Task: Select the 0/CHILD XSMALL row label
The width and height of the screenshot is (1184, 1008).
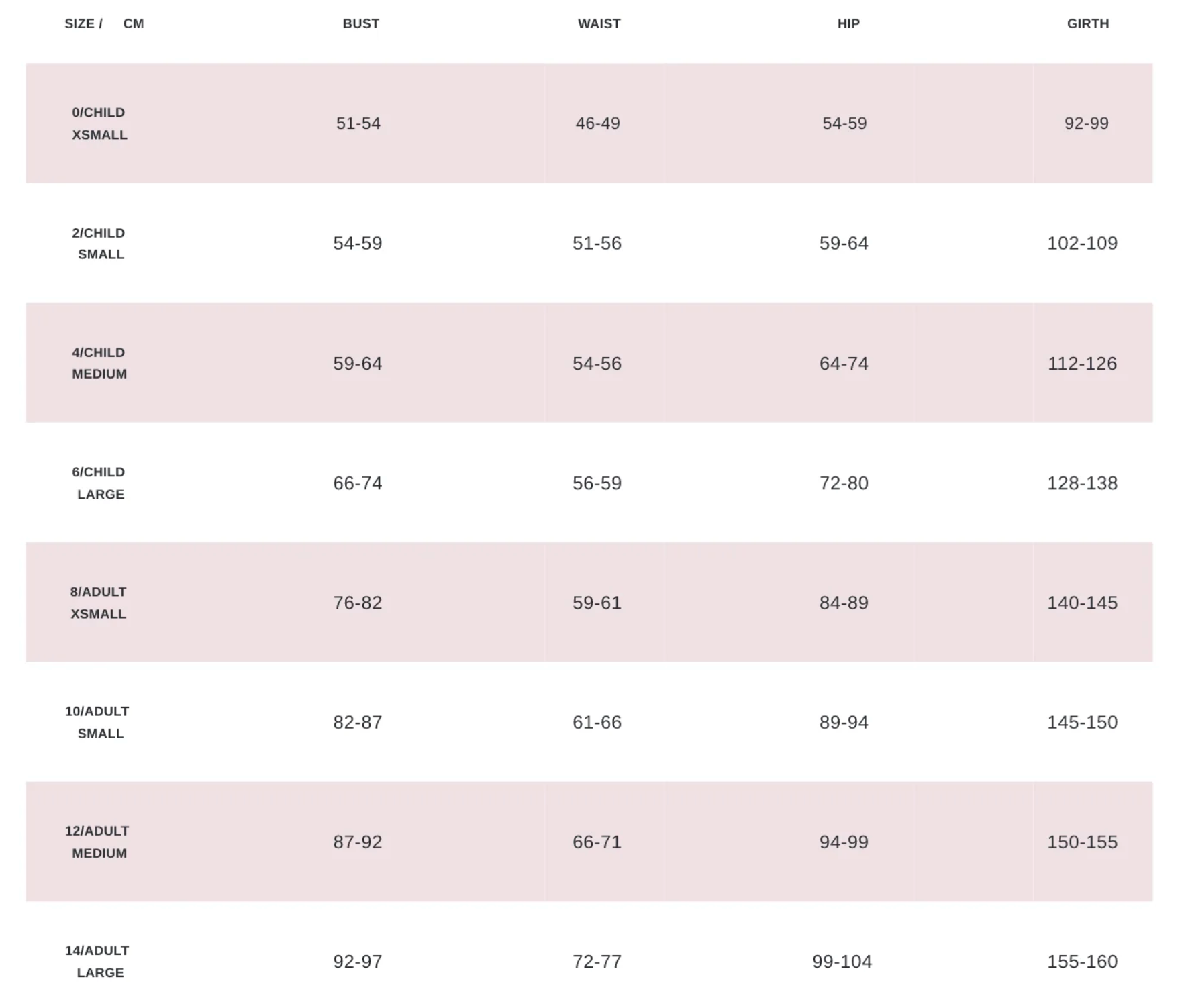Action: [99, 123]
